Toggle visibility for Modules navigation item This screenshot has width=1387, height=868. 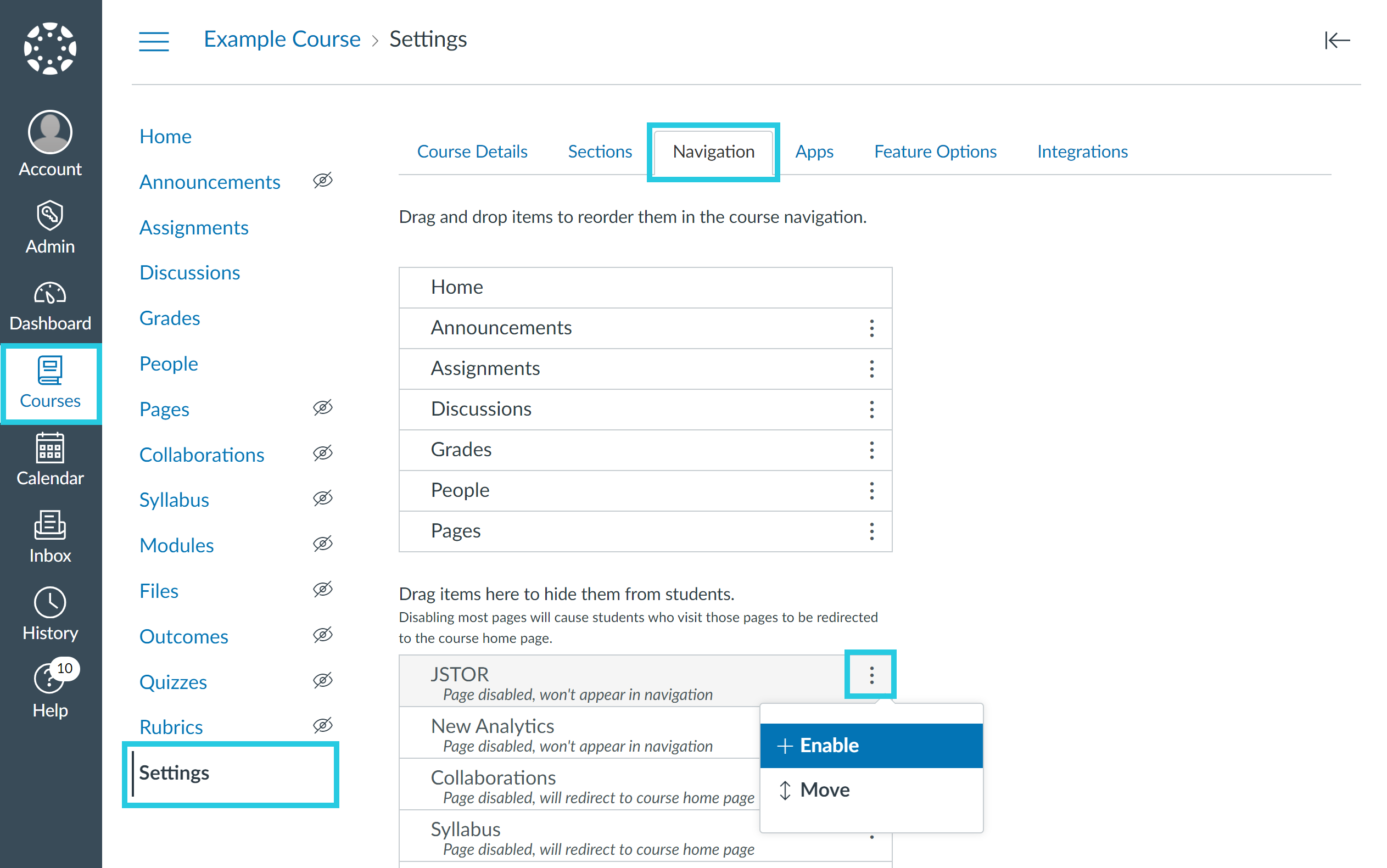click(x=324, y=544)
